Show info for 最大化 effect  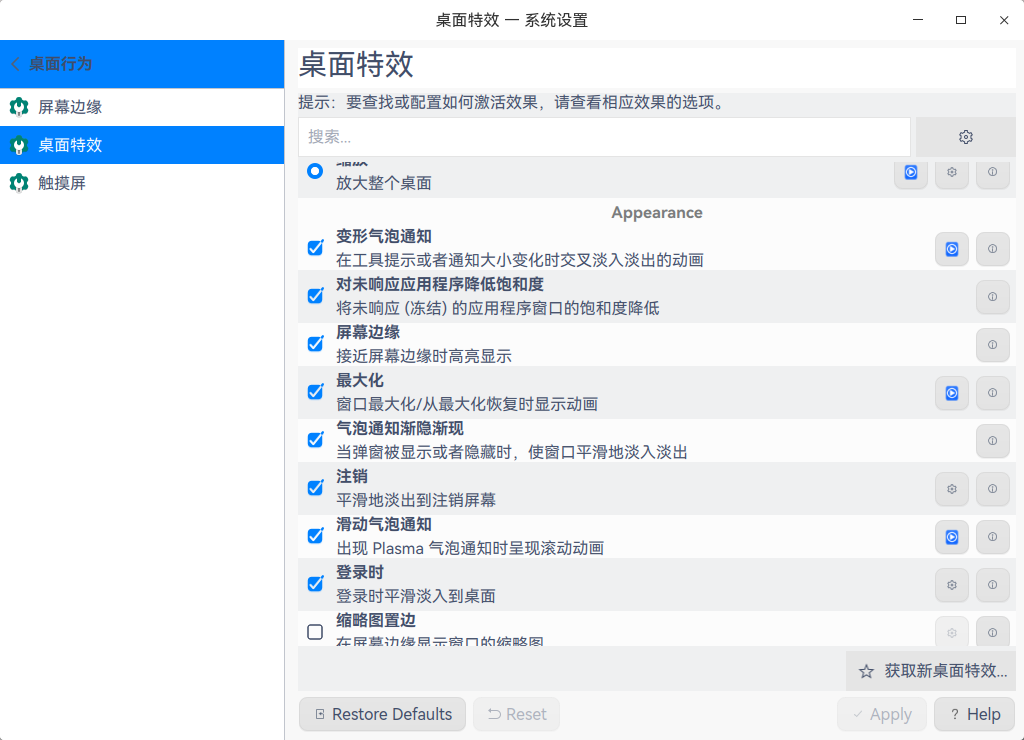point(993,393)
